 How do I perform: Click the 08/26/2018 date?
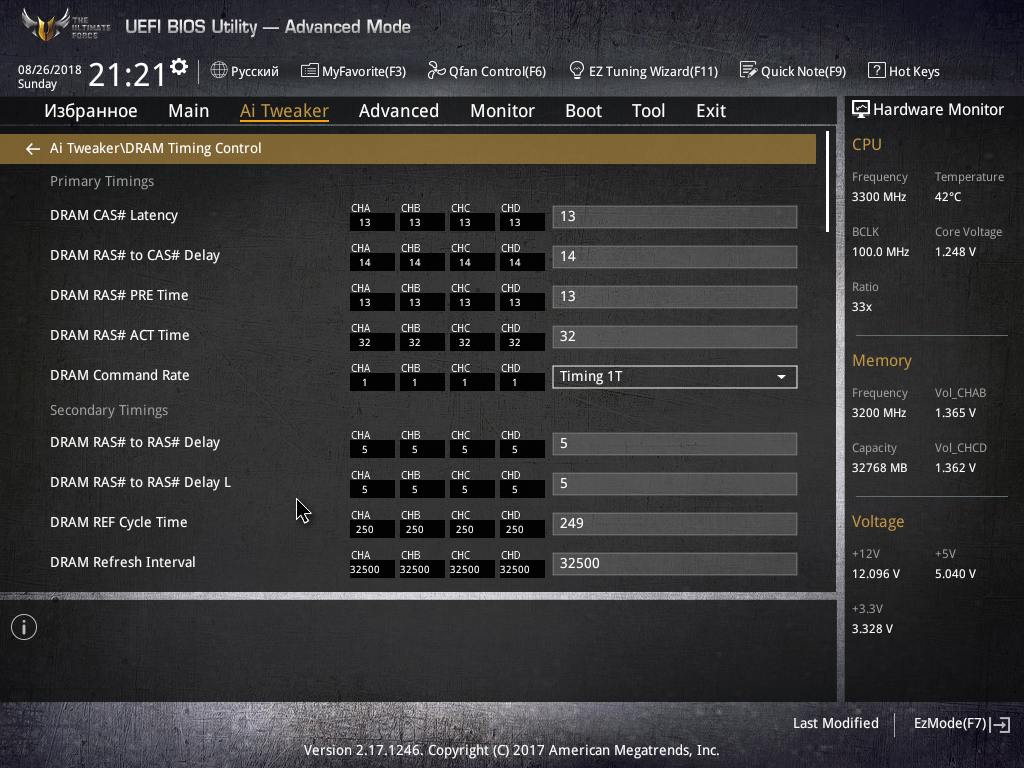(50, 69)
